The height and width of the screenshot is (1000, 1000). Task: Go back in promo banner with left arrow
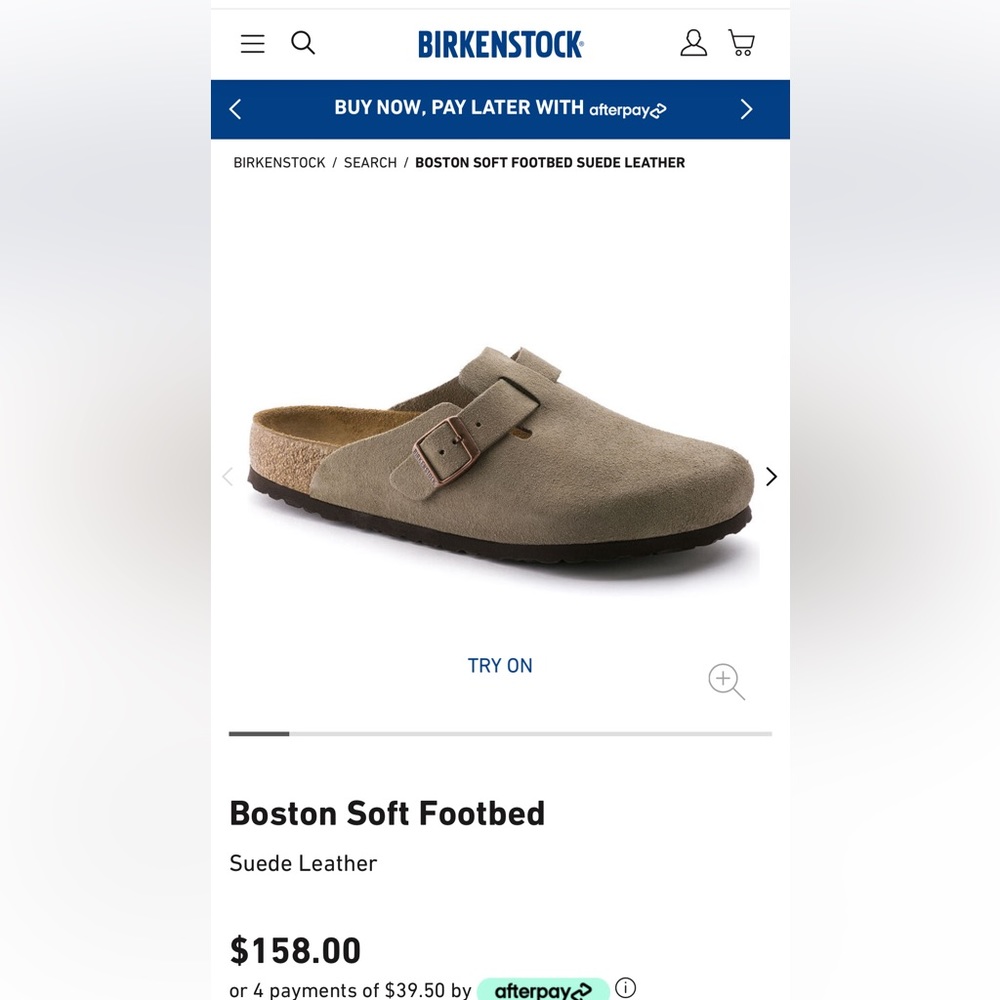(235, 108)
